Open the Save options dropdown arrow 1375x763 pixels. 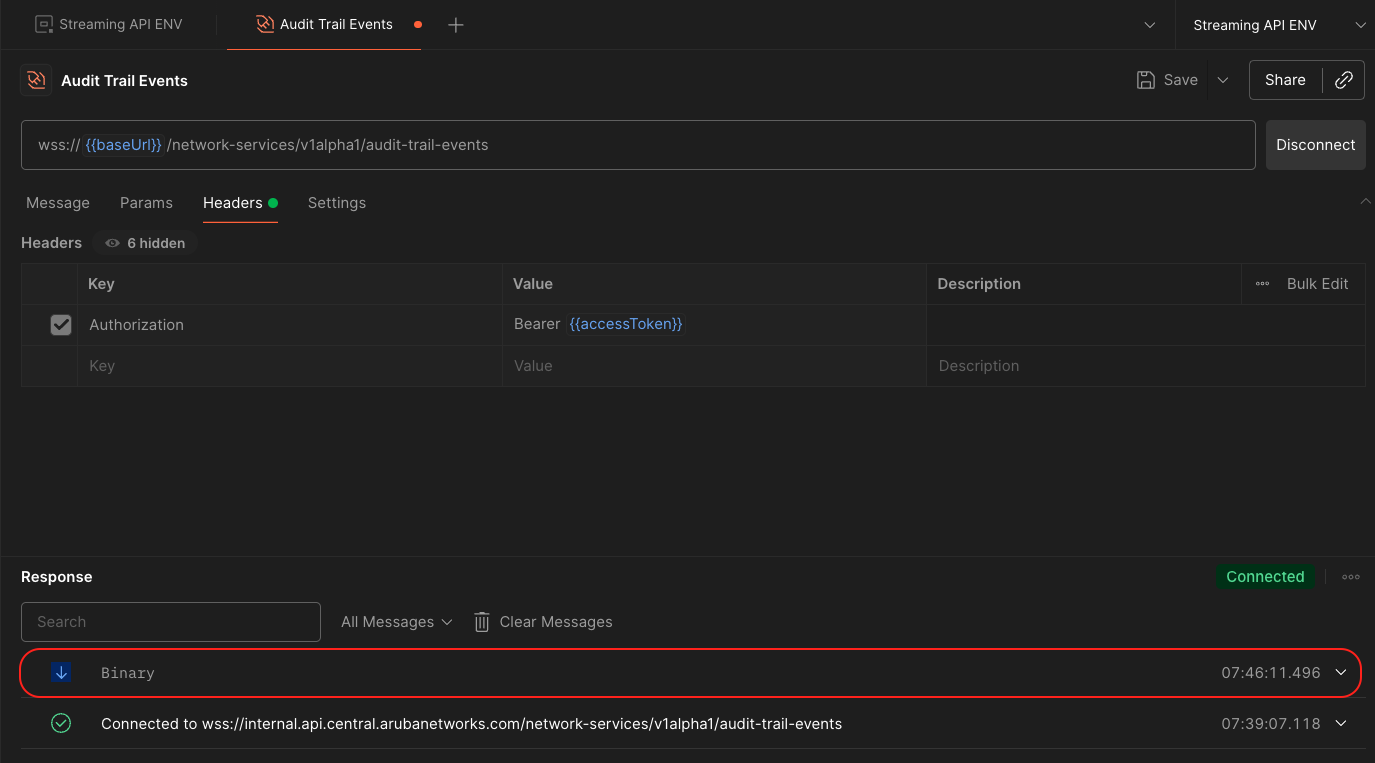tap(1222, 80)
